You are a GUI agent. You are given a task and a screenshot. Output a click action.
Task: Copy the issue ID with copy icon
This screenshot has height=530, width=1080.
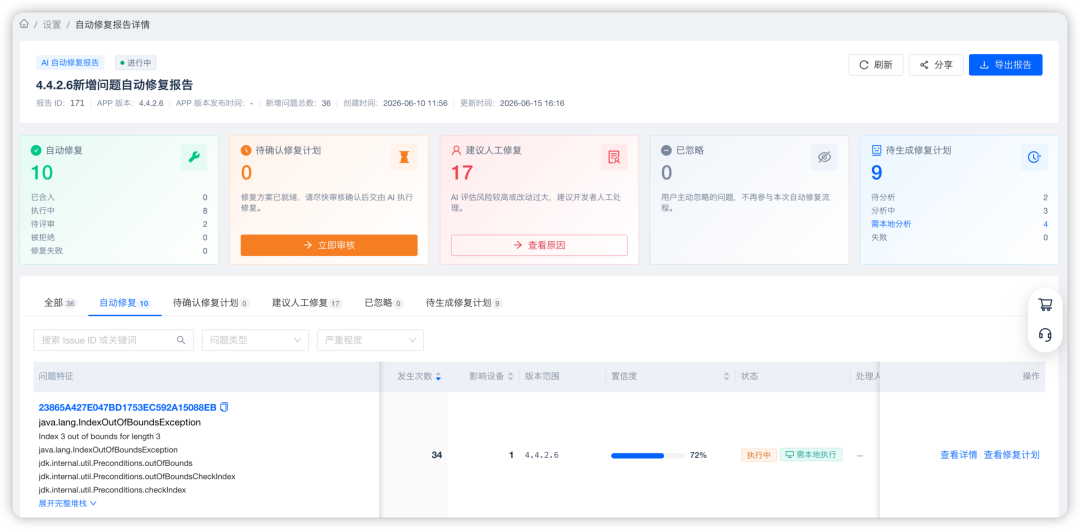(224, 407)
